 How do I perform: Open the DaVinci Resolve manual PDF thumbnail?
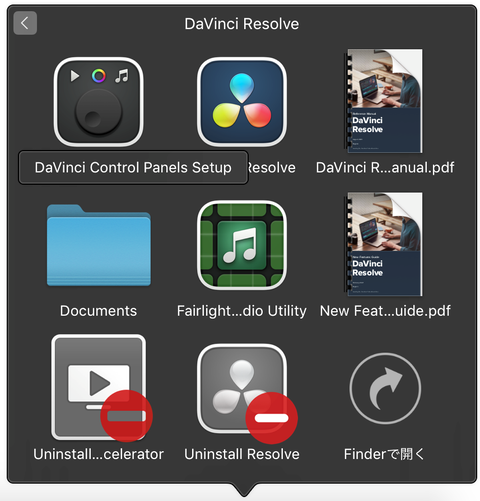click(x=384, y=101)
